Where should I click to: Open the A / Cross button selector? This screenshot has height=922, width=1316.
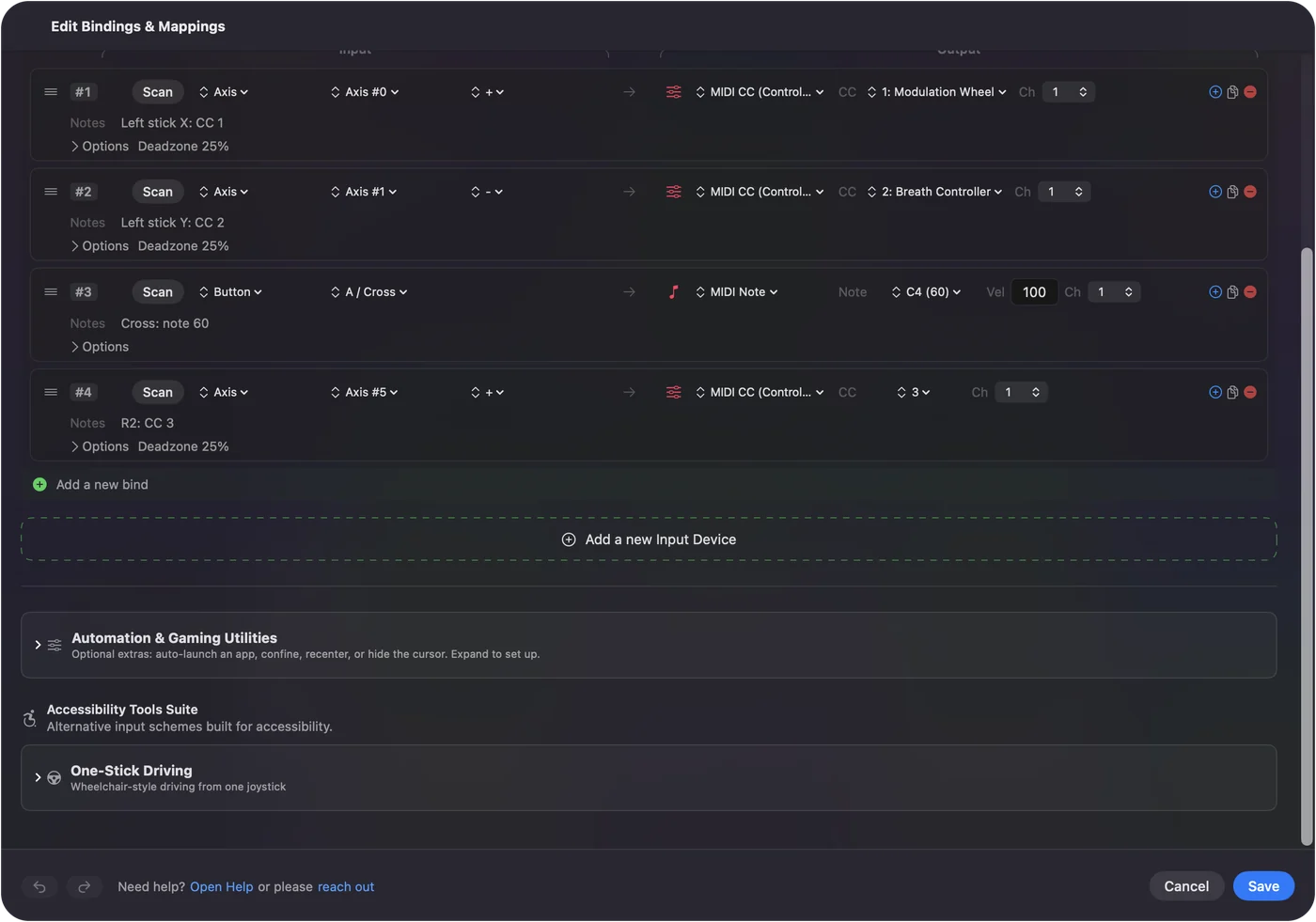[x=368, y=292]
